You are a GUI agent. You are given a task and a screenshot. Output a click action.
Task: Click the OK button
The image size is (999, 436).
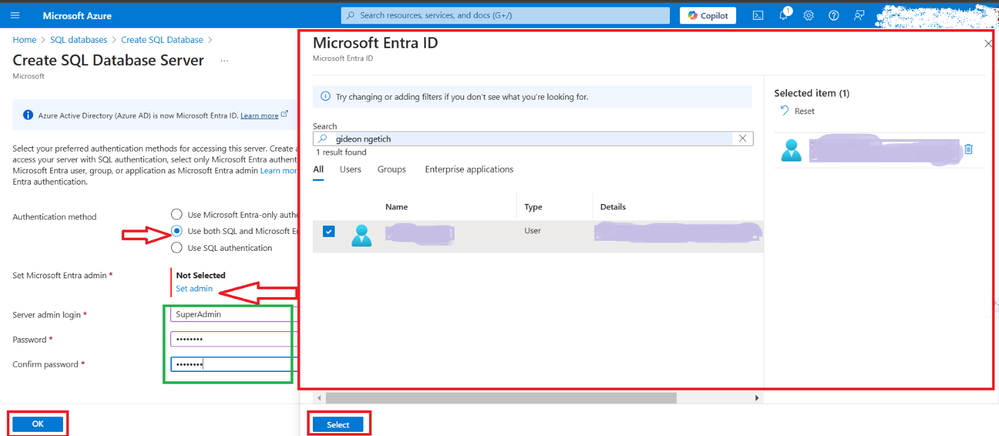tap(38, 425)
